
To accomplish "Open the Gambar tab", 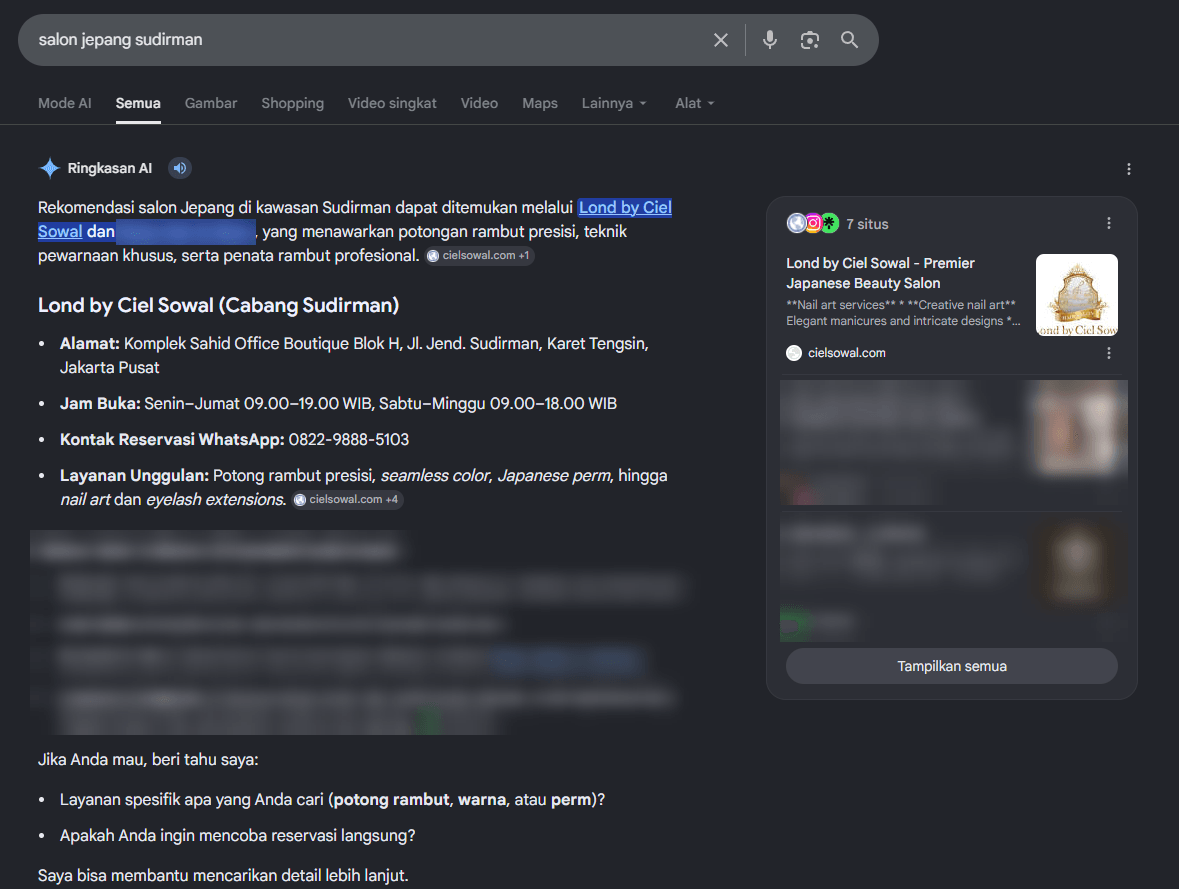I will click(x=211, y=103).
